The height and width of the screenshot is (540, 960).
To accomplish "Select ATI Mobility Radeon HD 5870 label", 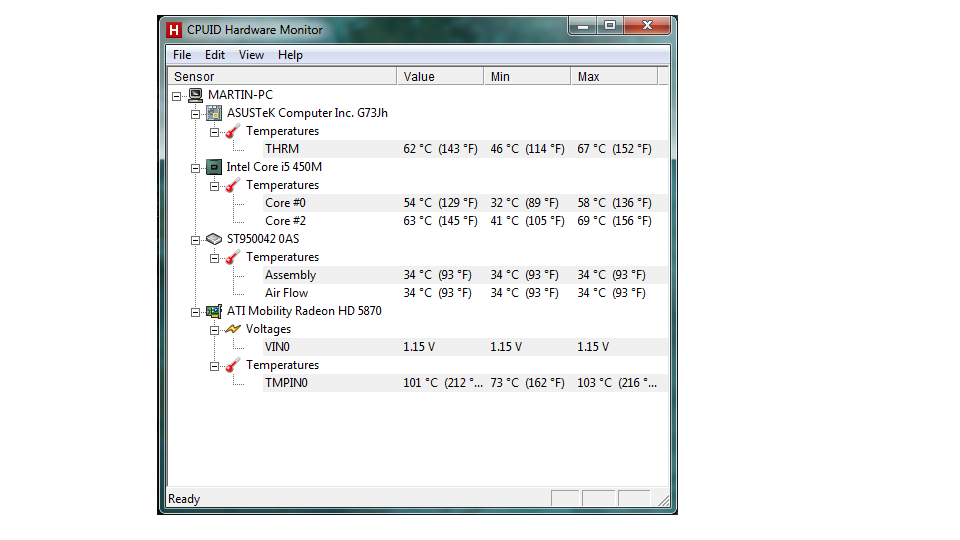I will (304, 311).
